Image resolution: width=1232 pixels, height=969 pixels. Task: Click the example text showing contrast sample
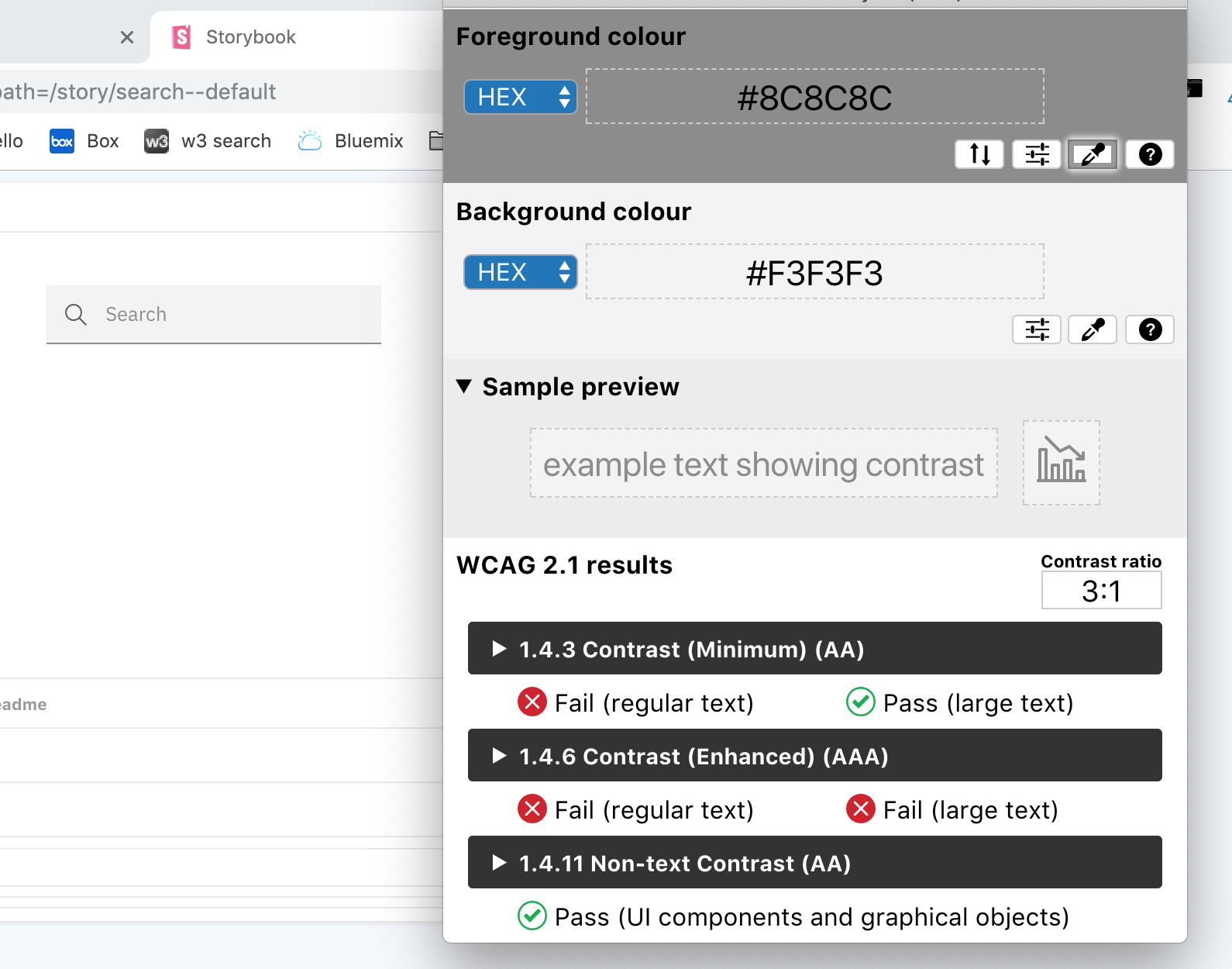point(764,464)
